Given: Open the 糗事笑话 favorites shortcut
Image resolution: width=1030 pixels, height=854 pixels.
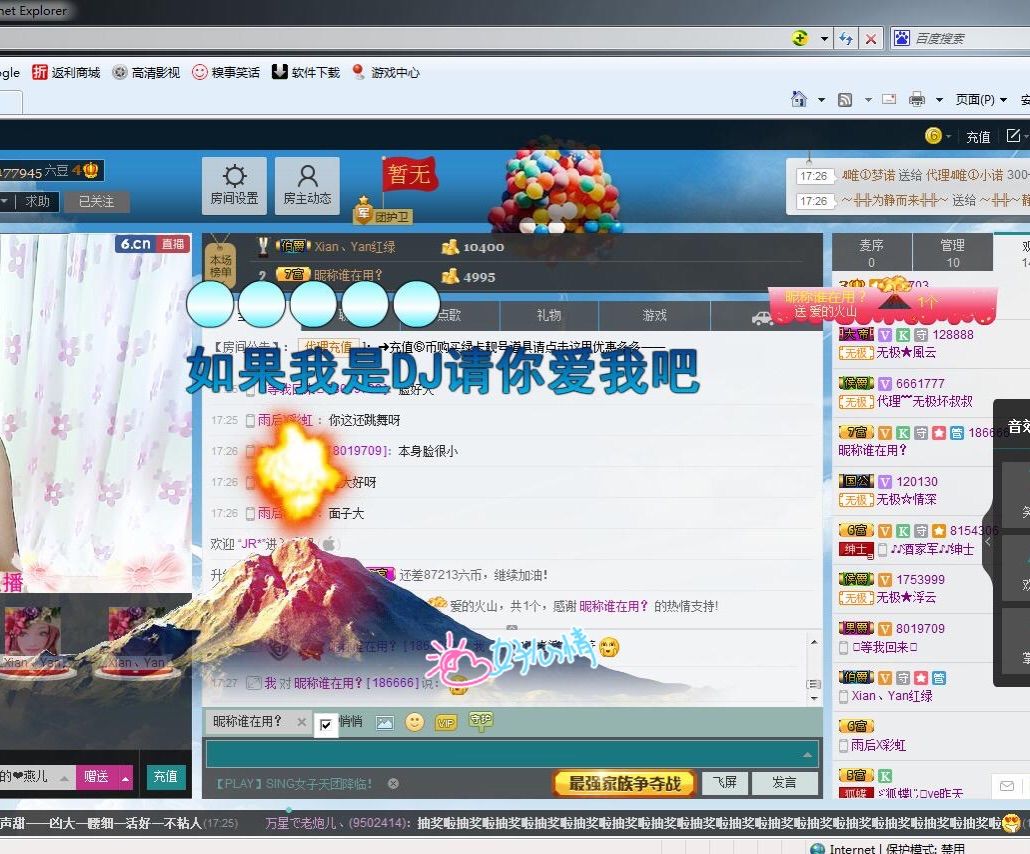Looking at the screenshot, I should [226, 72].
